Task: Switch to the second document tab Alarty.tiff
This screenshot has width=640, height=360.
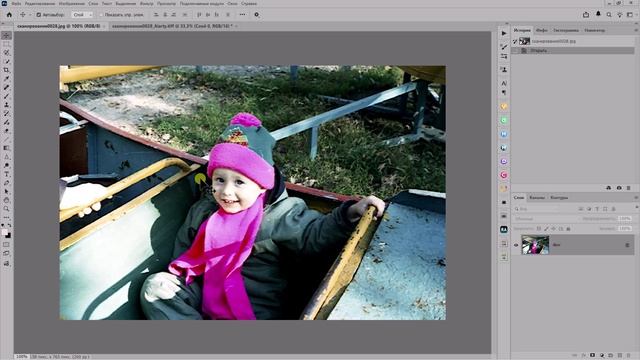Action: point(172,26)
